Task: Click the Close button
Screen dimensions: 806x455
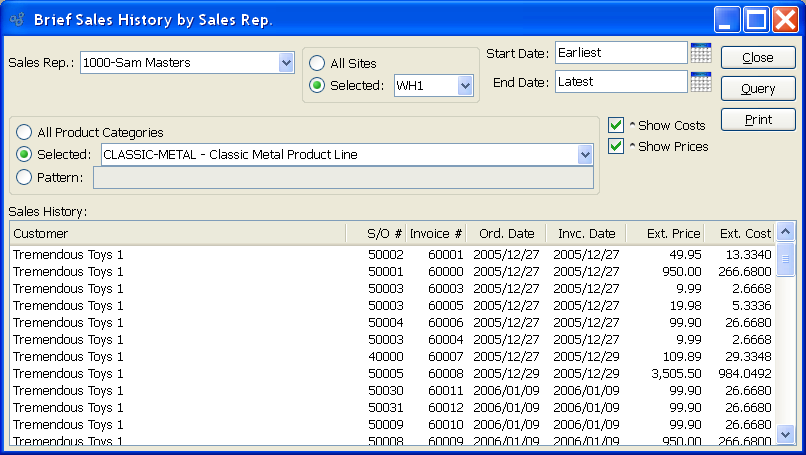Action: pos(758,58)
